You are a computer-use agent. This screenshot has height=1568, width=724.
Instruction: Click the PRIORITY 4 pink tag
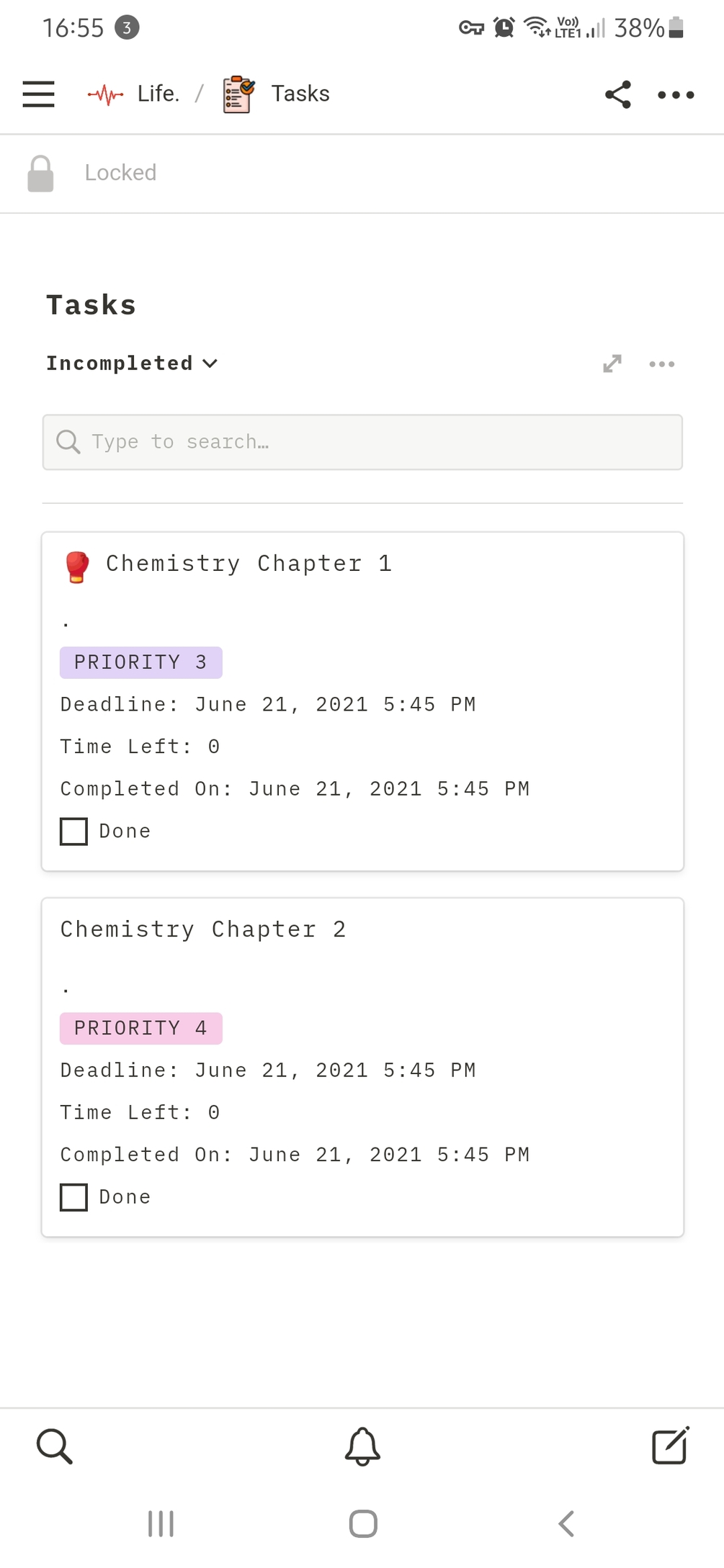[141, 1028]
